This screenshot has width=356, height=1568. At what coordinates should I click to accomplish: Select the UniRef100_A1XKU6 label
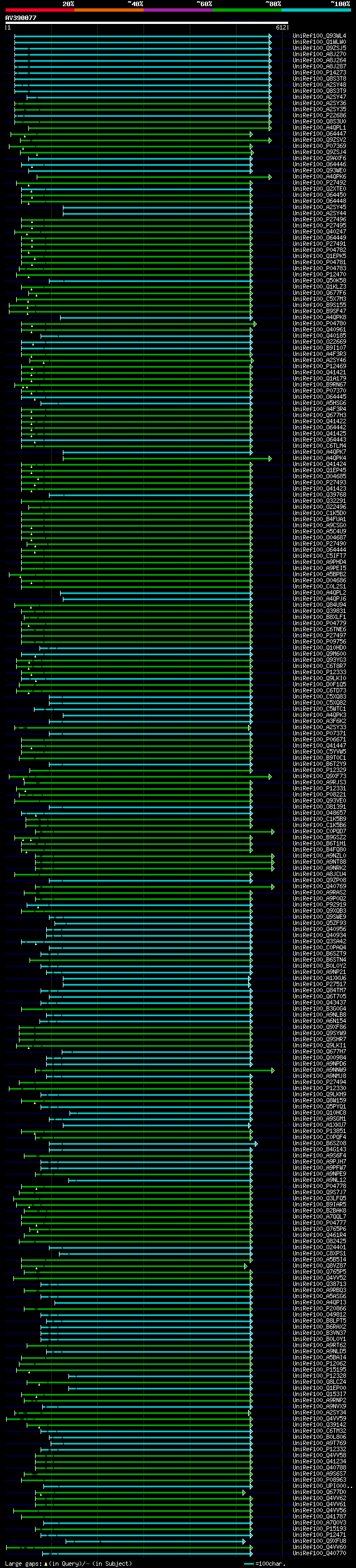click(x=319, y=978)
